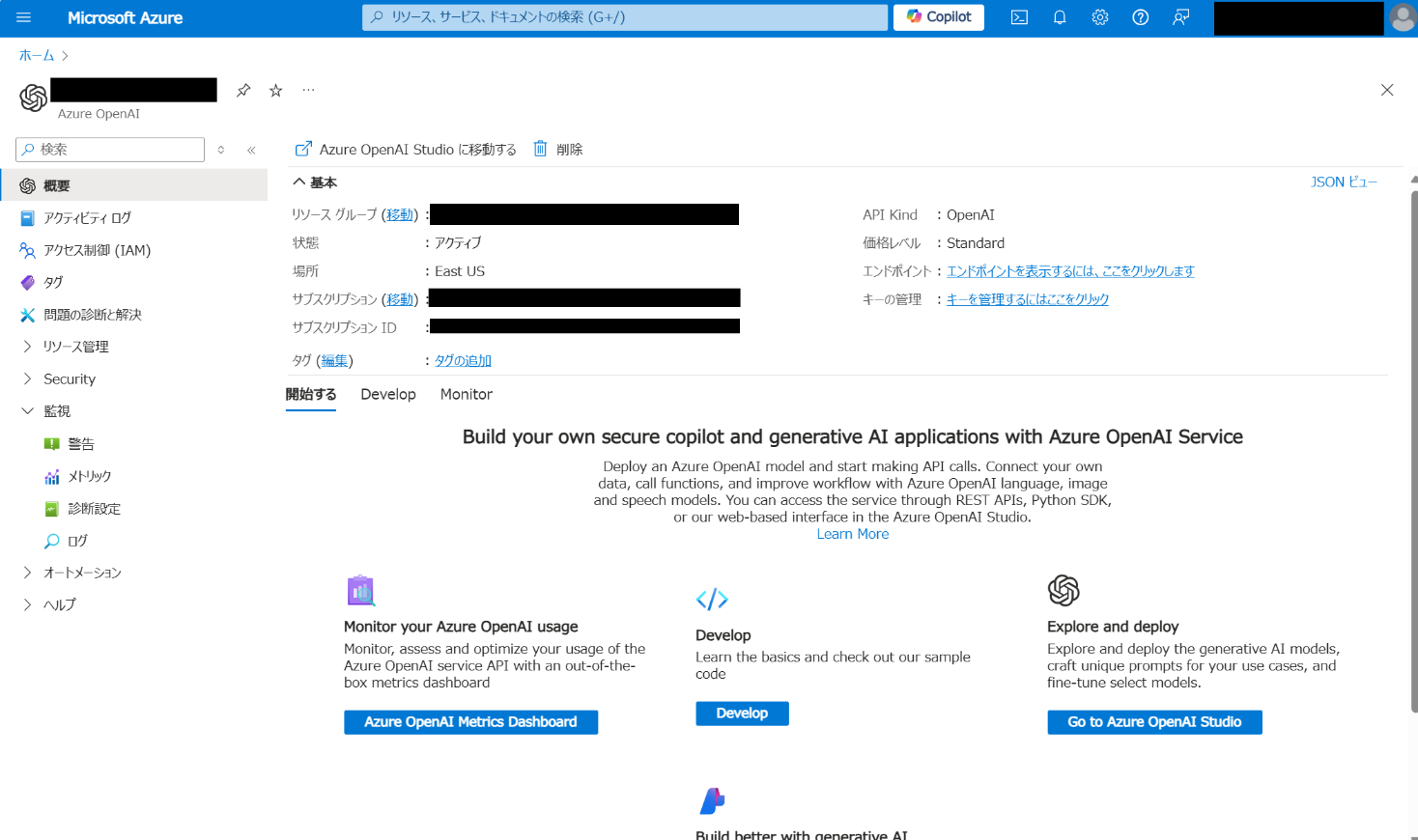Open the account avatar menu

coord(1403,17)
